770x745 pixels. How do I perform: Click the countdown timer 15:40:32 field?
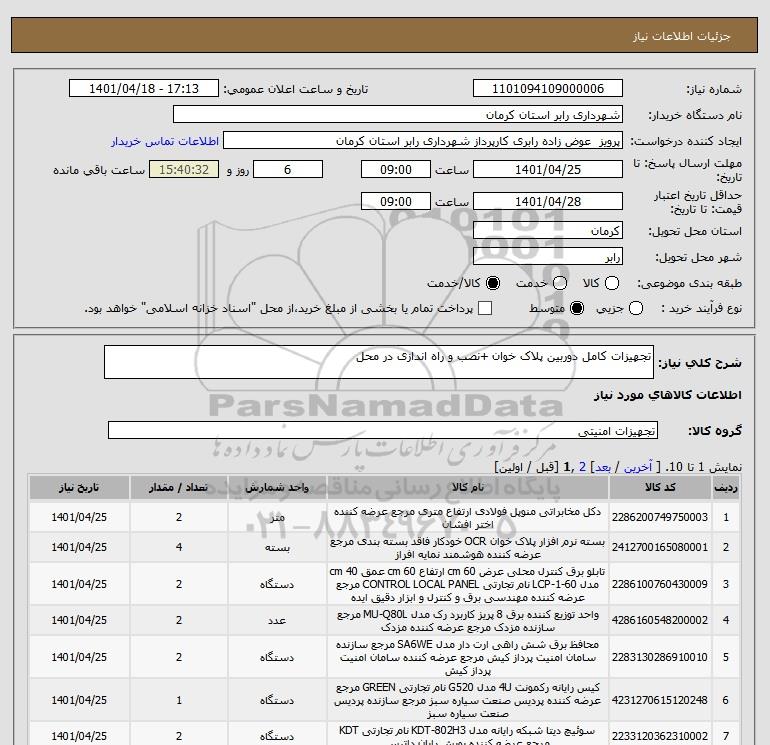[184, 169]
